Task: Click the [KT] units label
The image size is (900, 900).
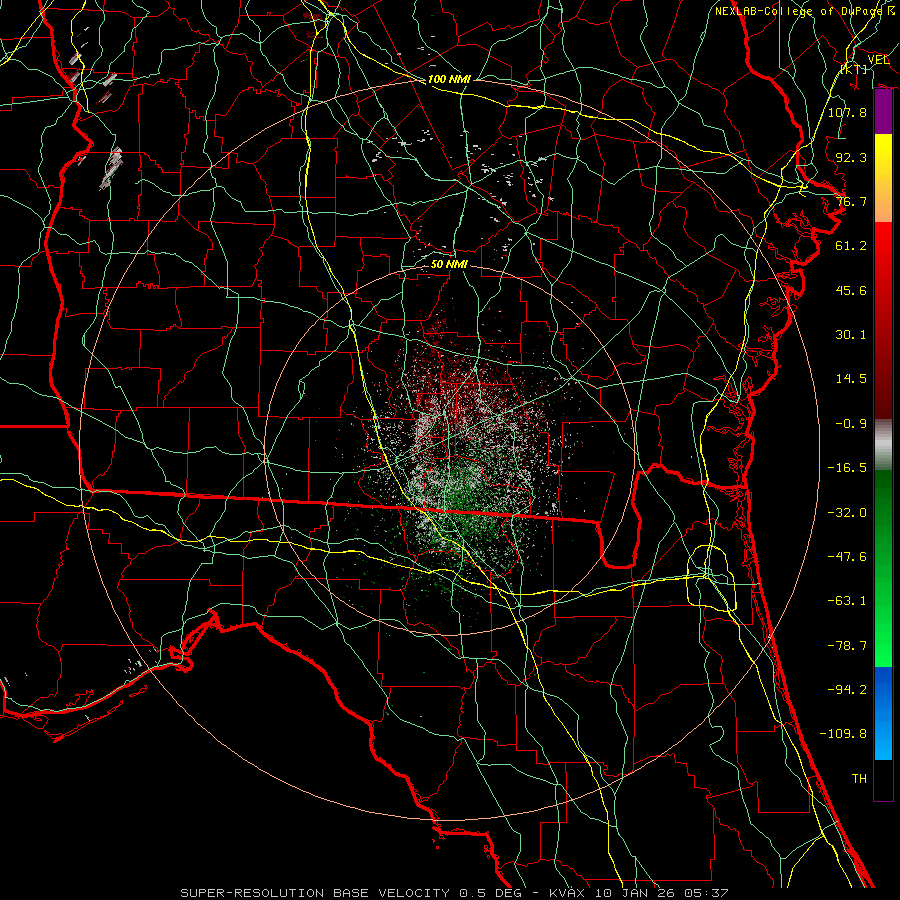Action: [x=854, y=69]
